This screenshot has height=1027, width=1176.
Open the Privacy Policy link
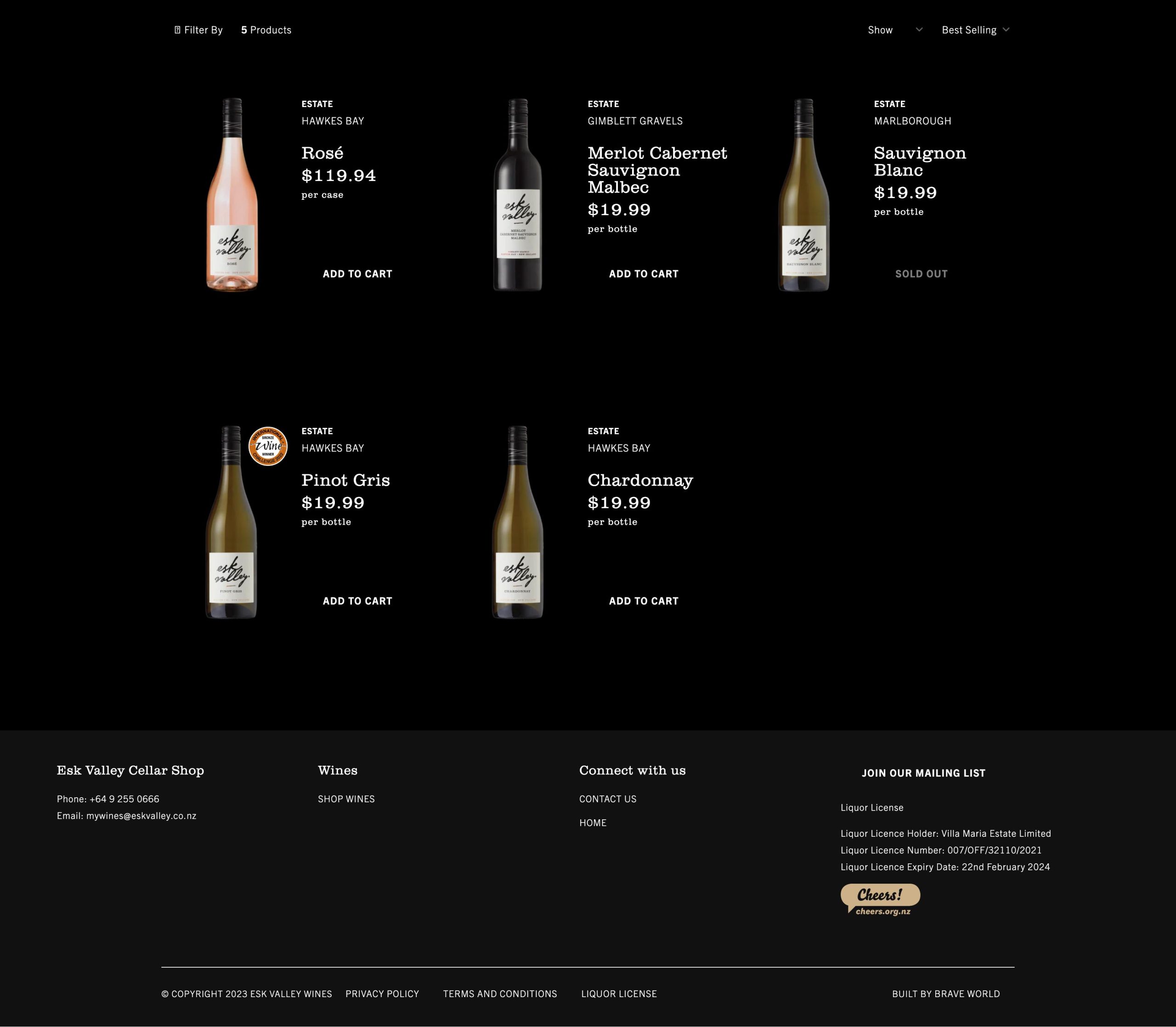tap(382, 994)
